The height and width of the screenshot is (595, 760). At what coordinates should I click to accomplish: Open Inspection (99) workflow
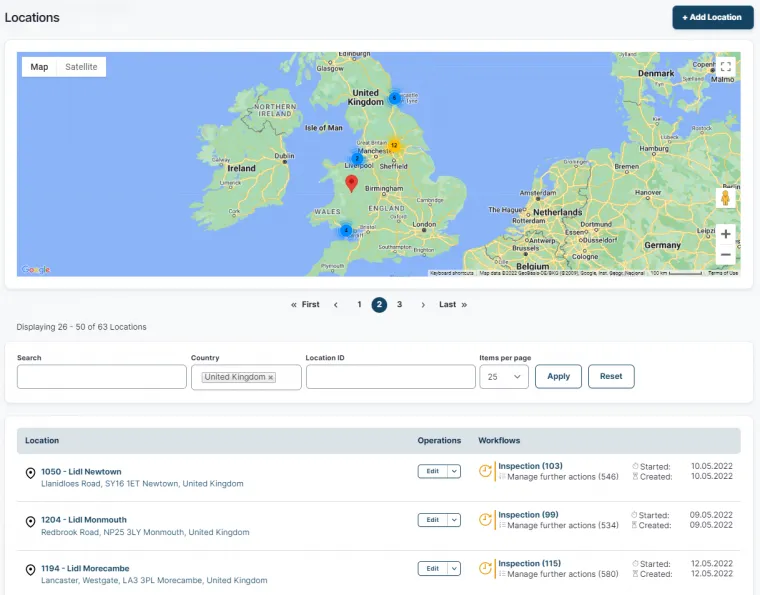[528, 515]
